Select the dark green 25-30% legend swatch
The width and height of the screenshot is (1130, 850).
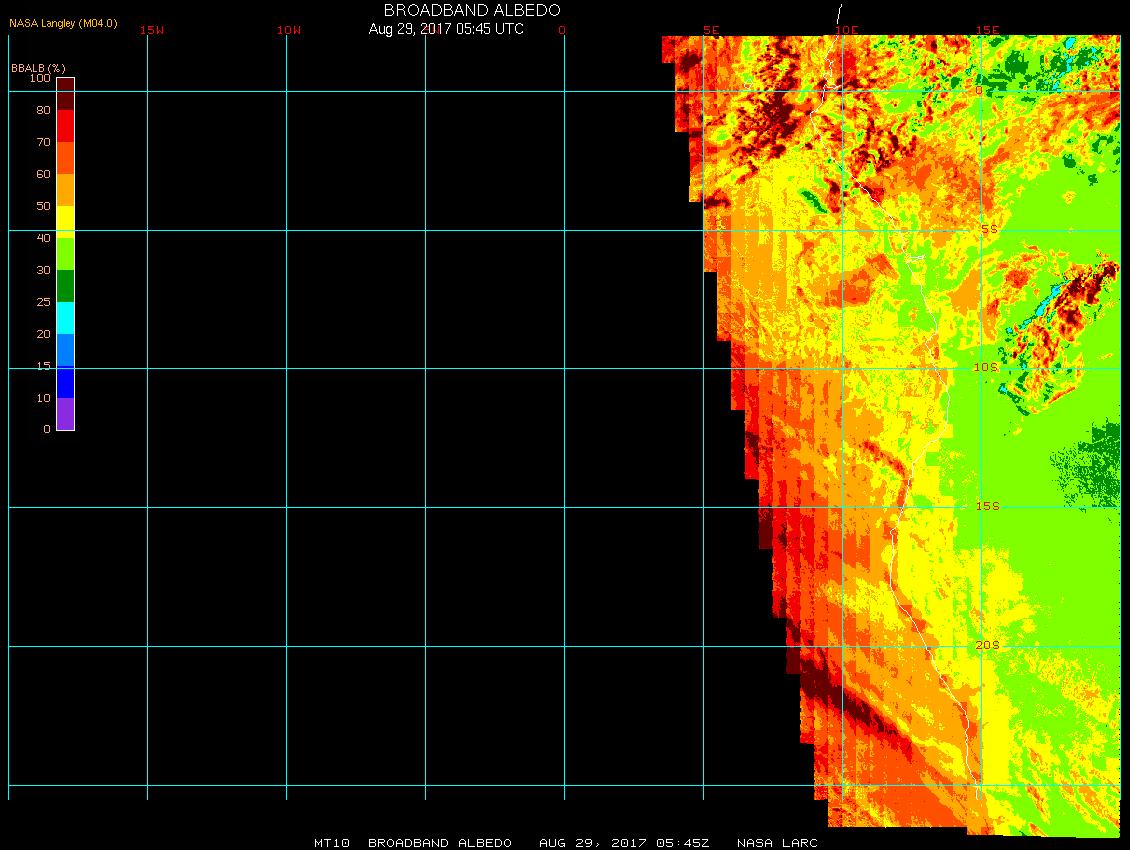[65, 286]
